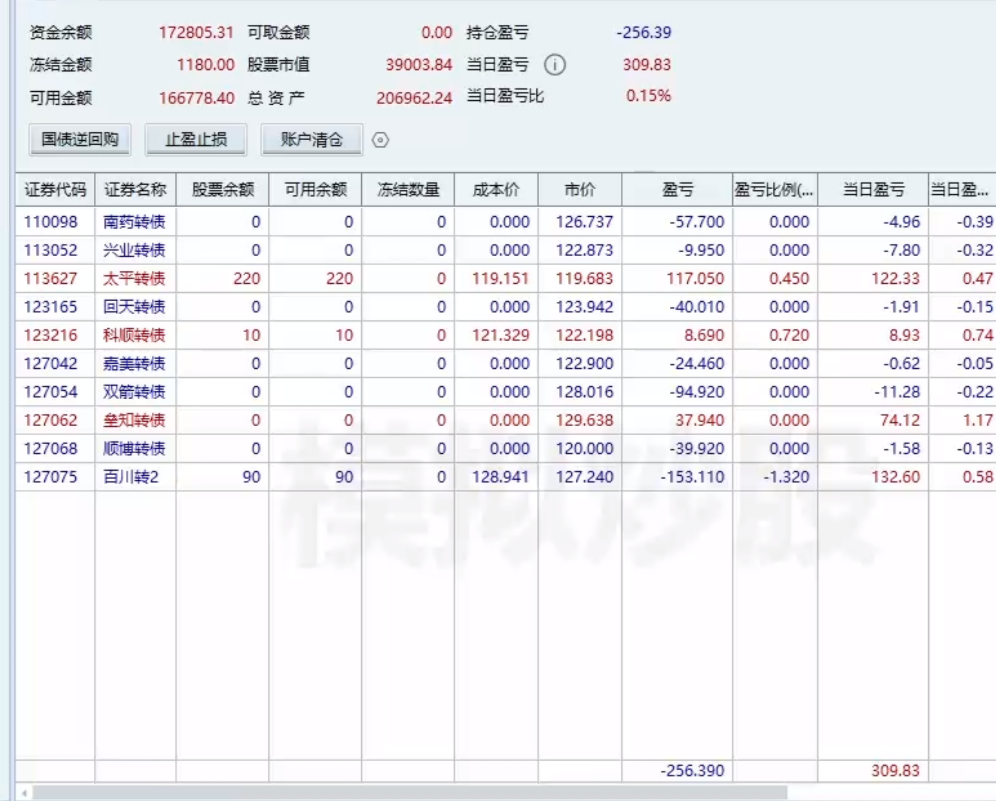Screen dimensions: 996x801
Task: Sort by the 证券名称 column header
Action: (x=135, y=189)
